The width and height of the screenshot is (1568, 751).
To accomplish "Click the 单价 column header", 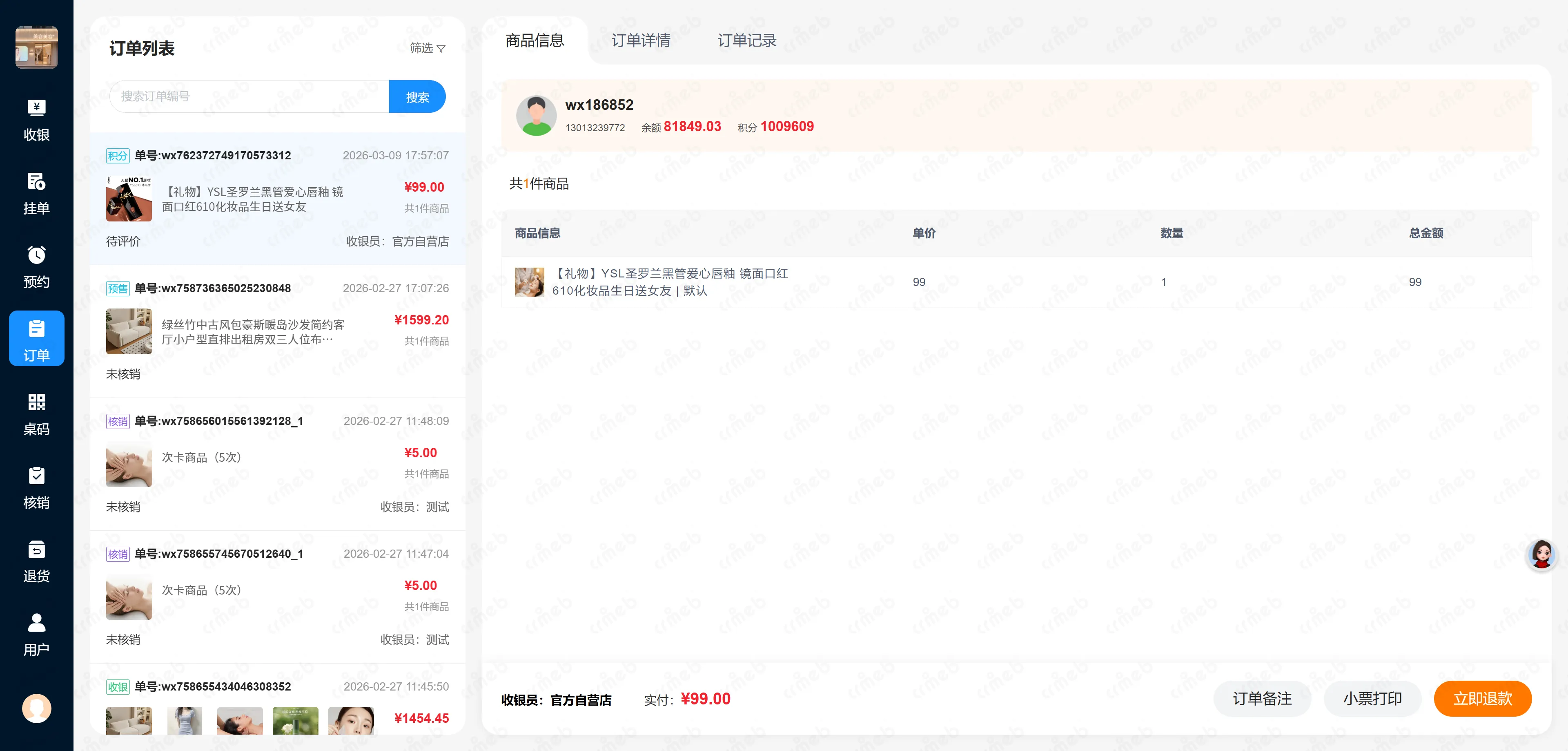I will [924, 232].
